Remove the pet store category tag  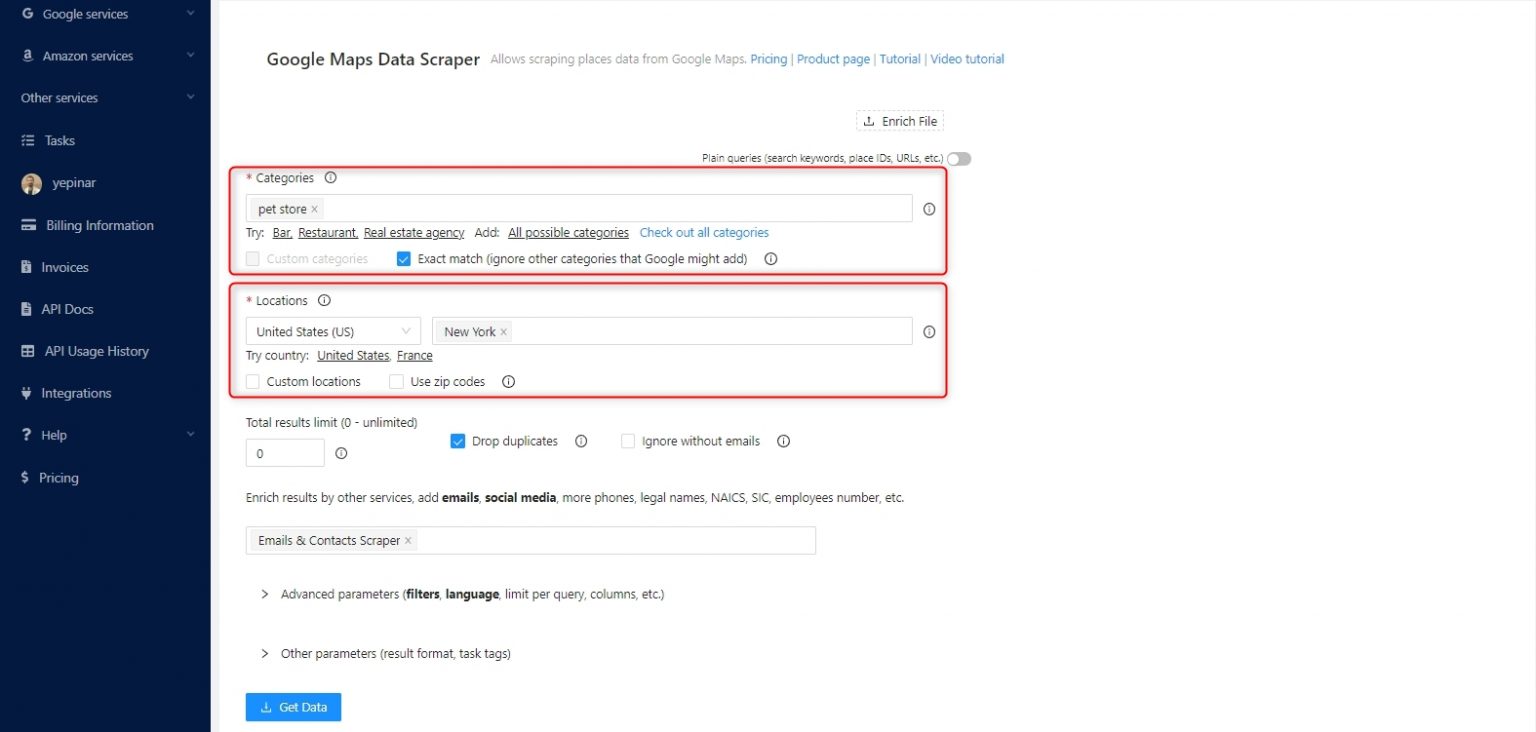click(314, 208)
